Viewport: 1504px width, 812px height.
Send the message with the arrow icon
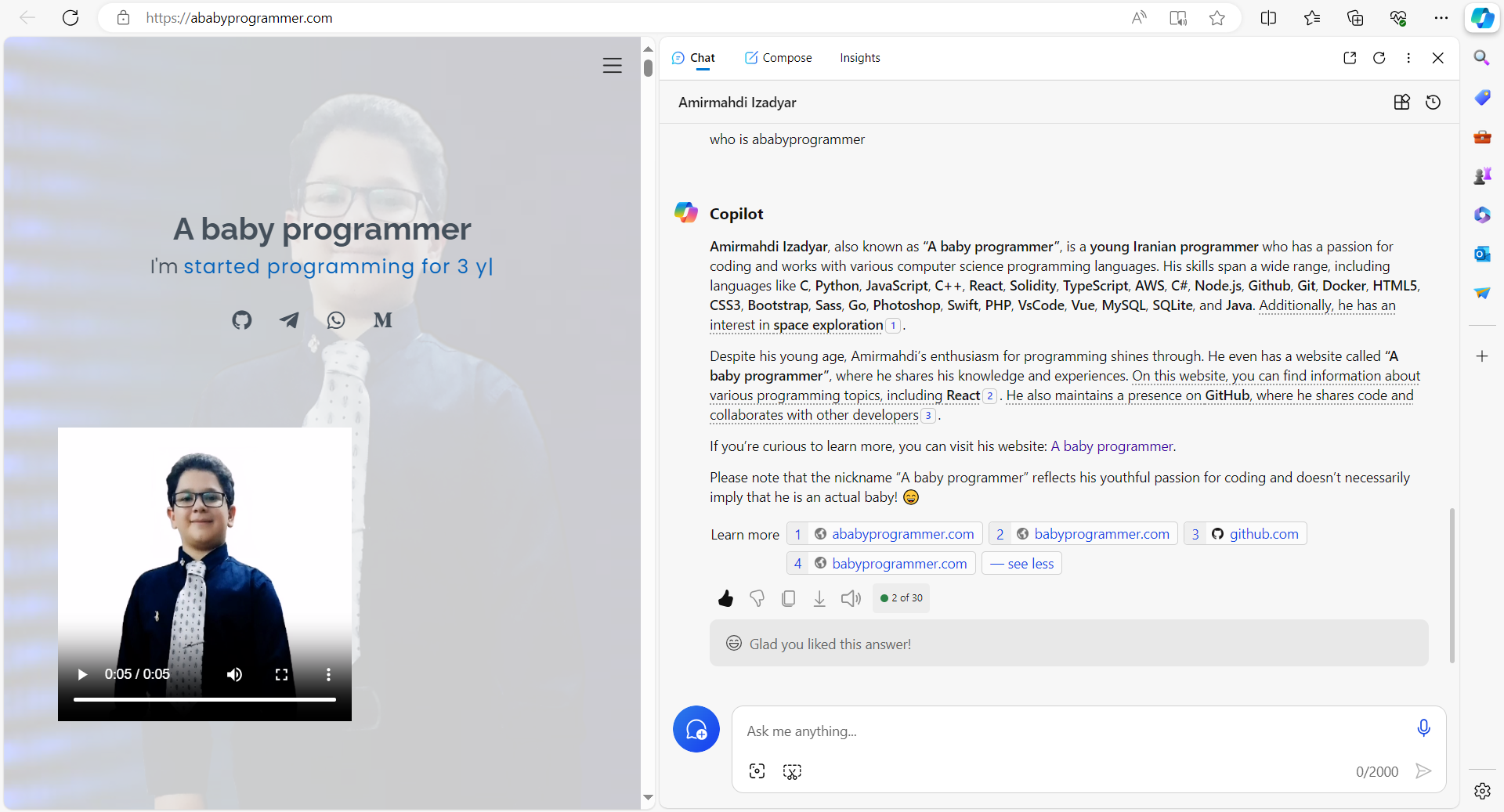tap(1423, 771)
